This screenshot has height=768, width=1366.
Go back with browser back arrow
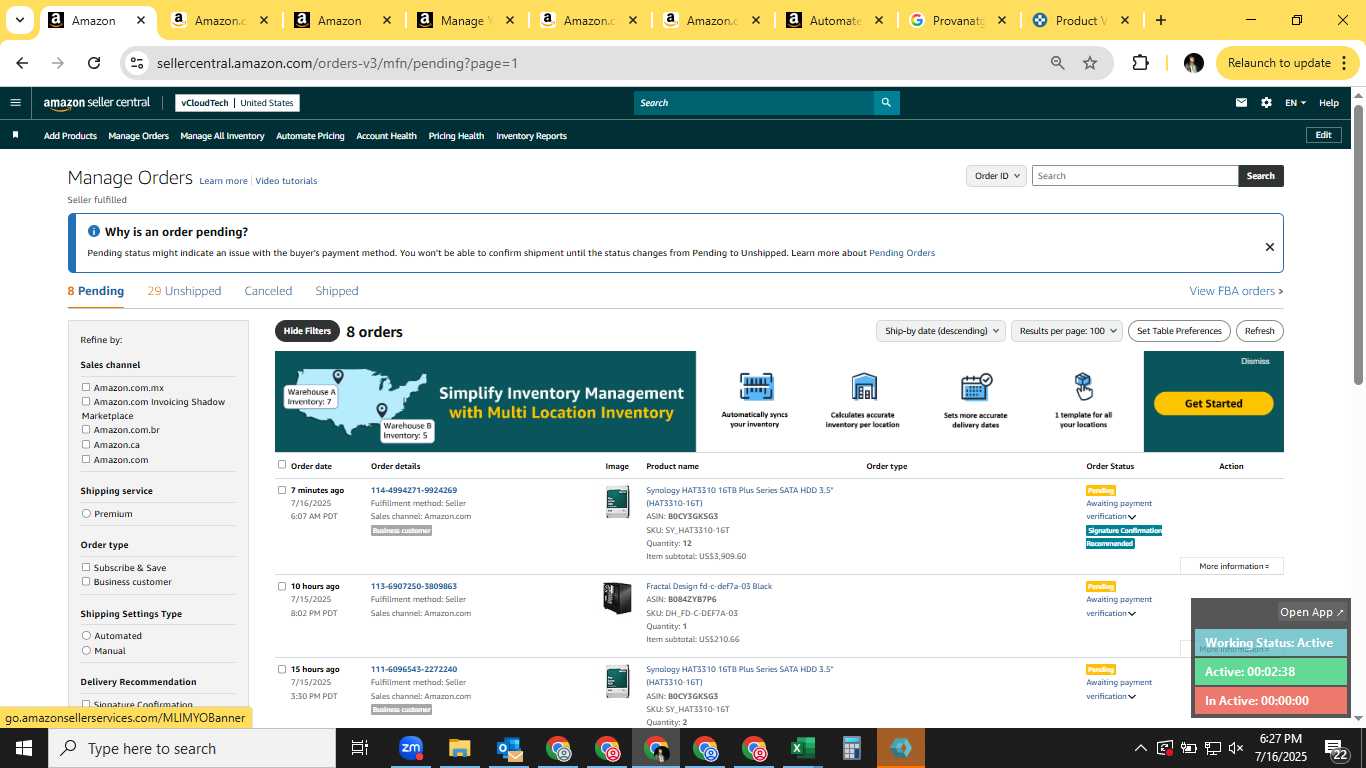[x=22, y=63]
